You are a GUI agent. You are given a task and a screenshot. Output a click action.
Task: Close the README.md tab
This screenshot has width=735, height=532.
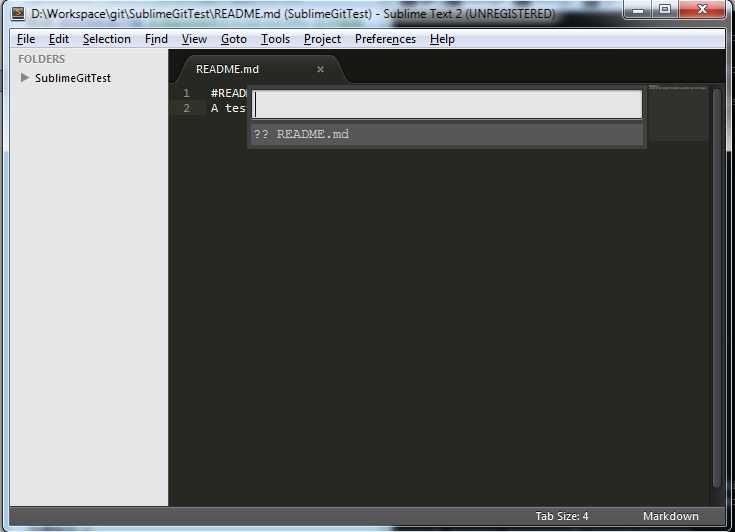(x=320, y=69)
